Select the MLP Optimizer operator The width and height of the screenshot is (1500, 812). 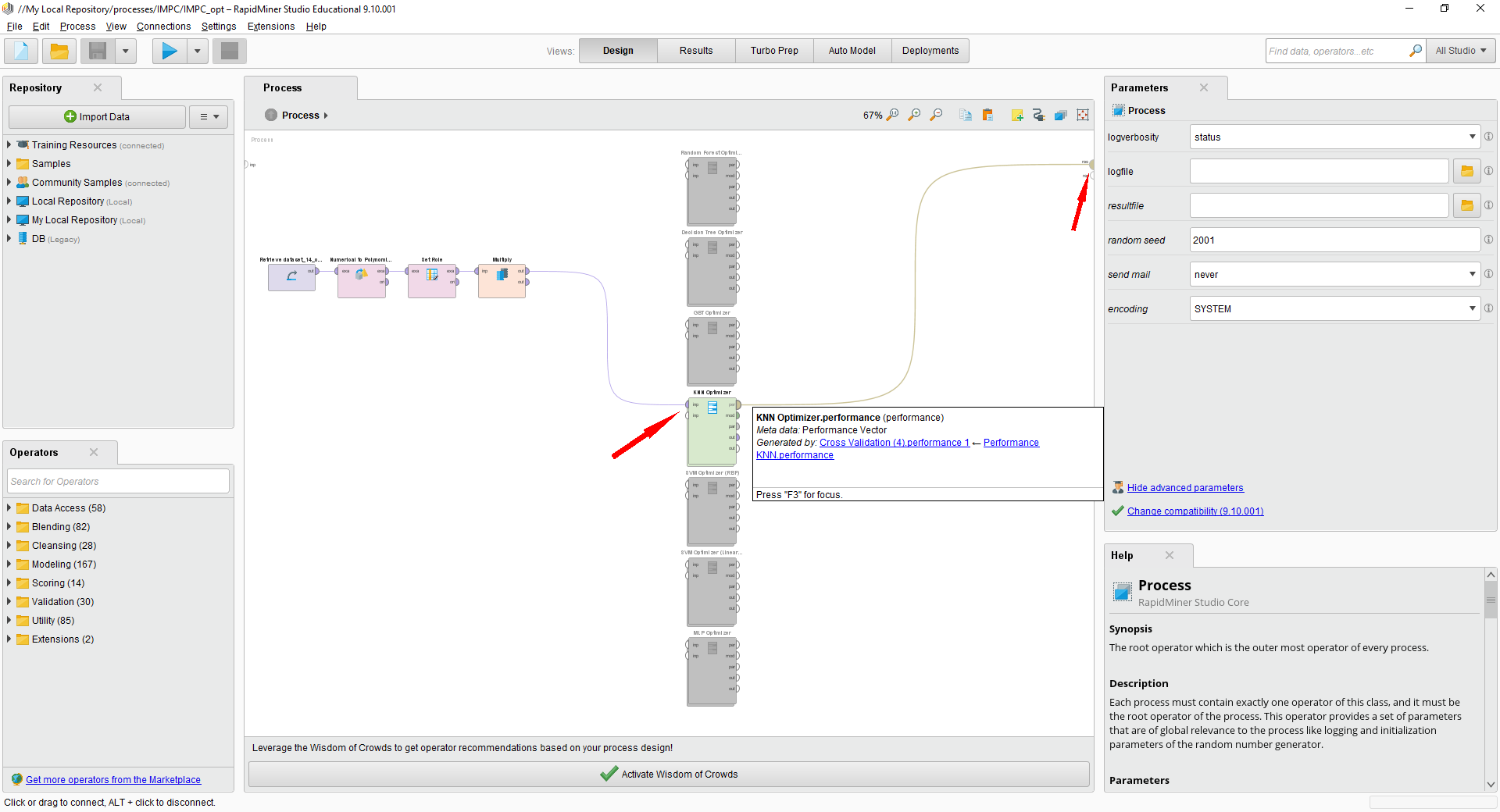coord(712,671)
